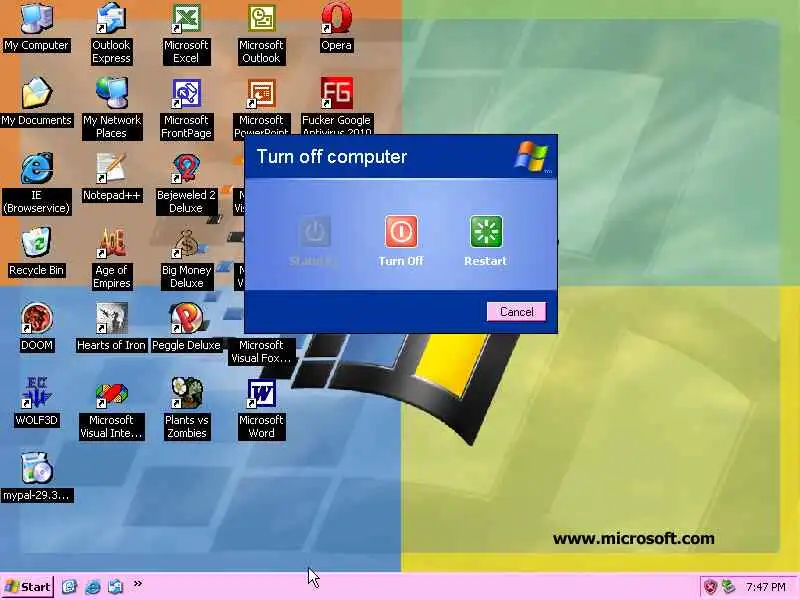Click the Microsoft Visual Fox... desktop label
The height and width of the screenshot is (600, 800).
coord(261,352)
